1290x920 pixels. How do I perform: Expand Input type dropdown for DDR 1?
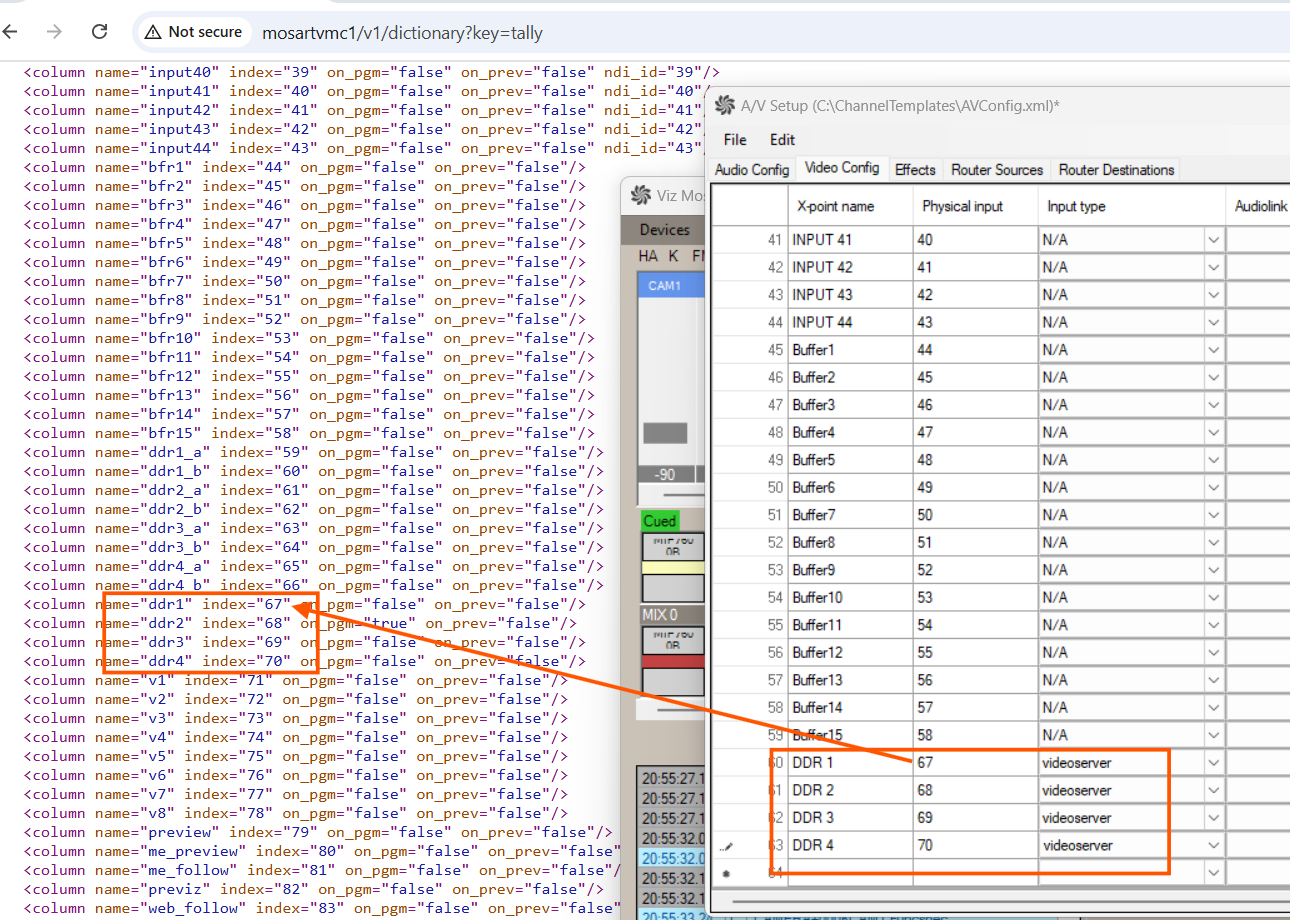click(1213, 763)
